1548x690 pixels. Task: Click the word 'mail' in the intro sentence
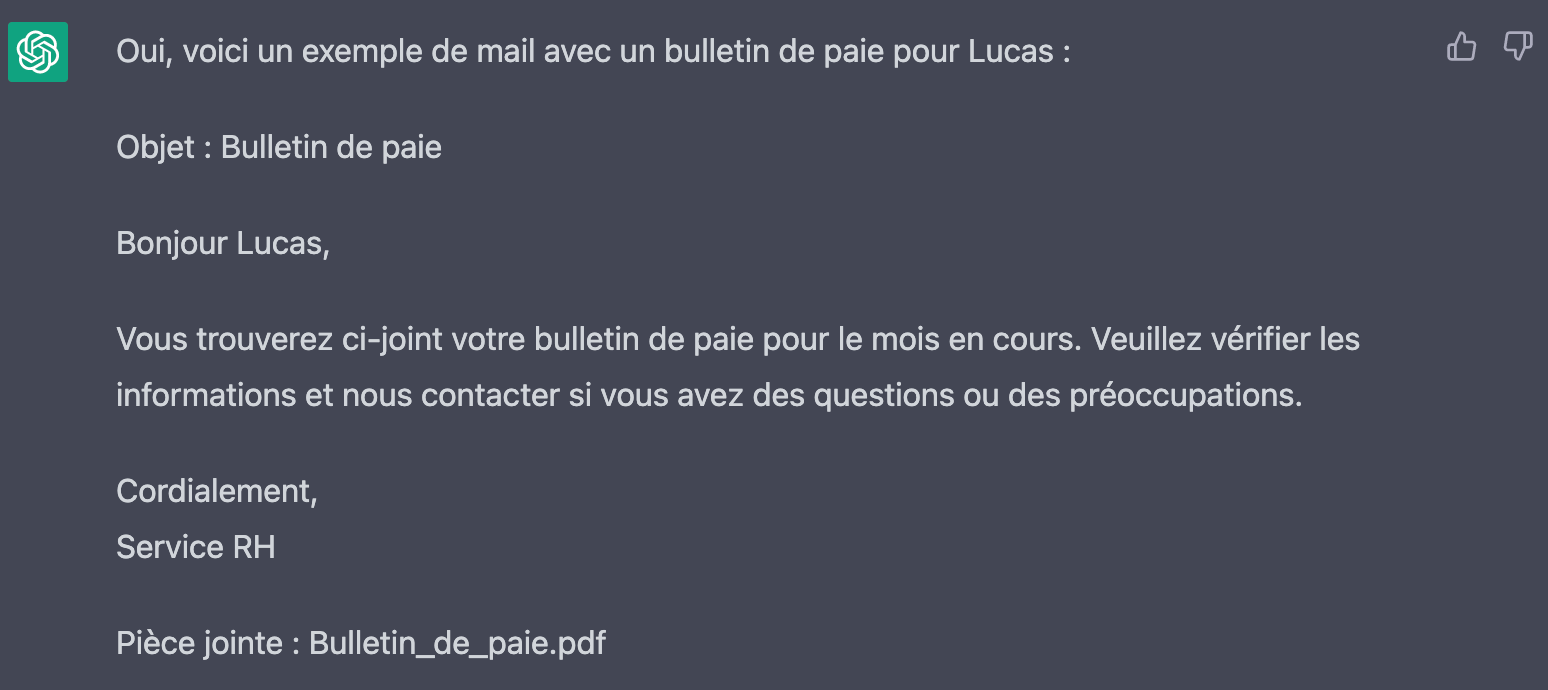[505, 51]
